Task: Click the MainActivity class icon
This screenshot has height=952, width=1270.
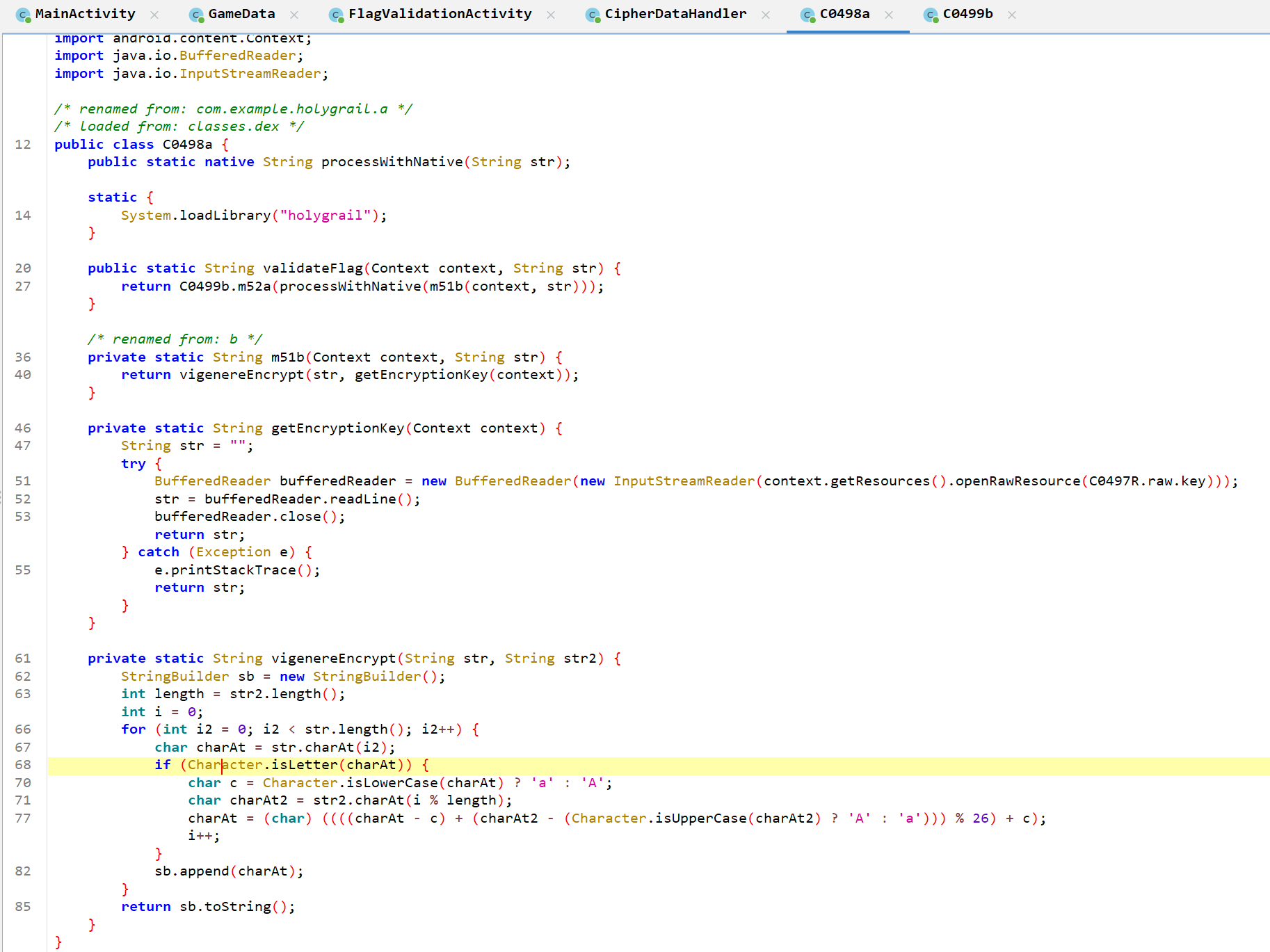Action: [24, 15]
